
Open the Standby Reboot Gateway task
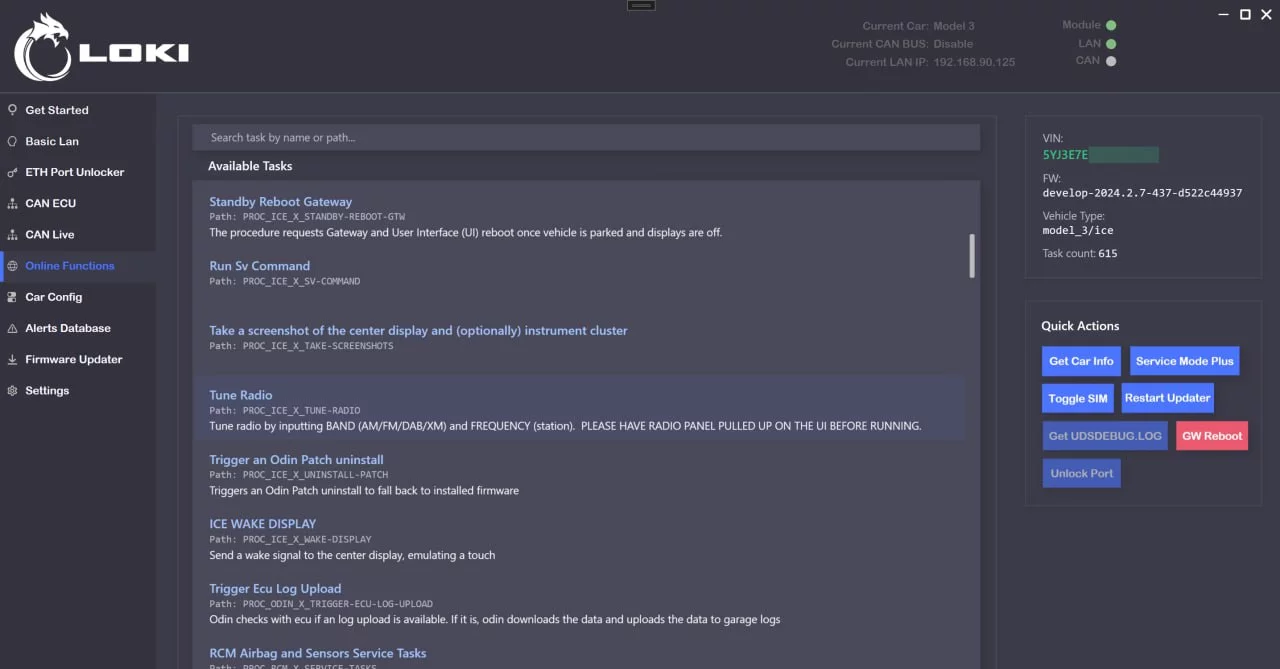pyautogui.click(x=280, y=202)
